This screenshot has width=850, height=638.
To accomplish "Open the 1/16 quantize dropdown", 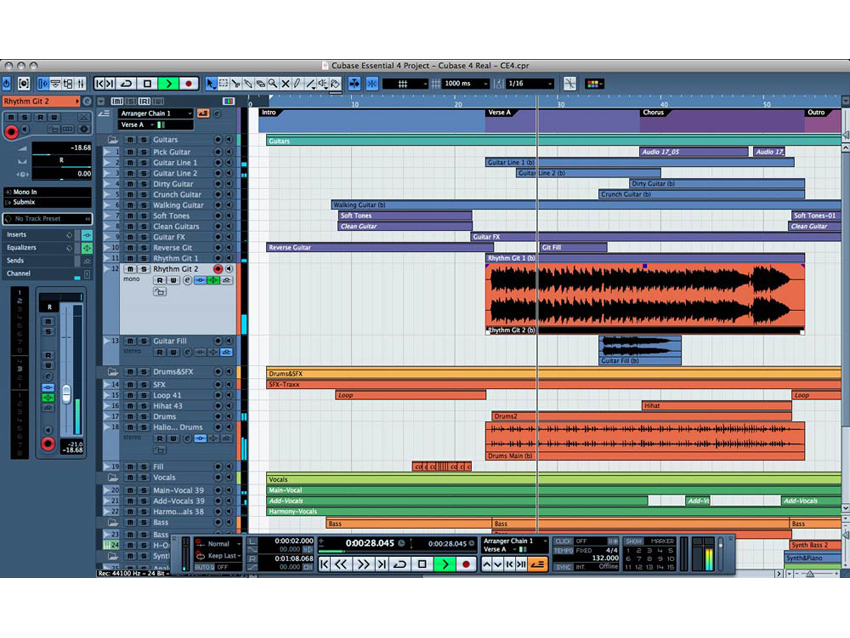I will 530,83.
